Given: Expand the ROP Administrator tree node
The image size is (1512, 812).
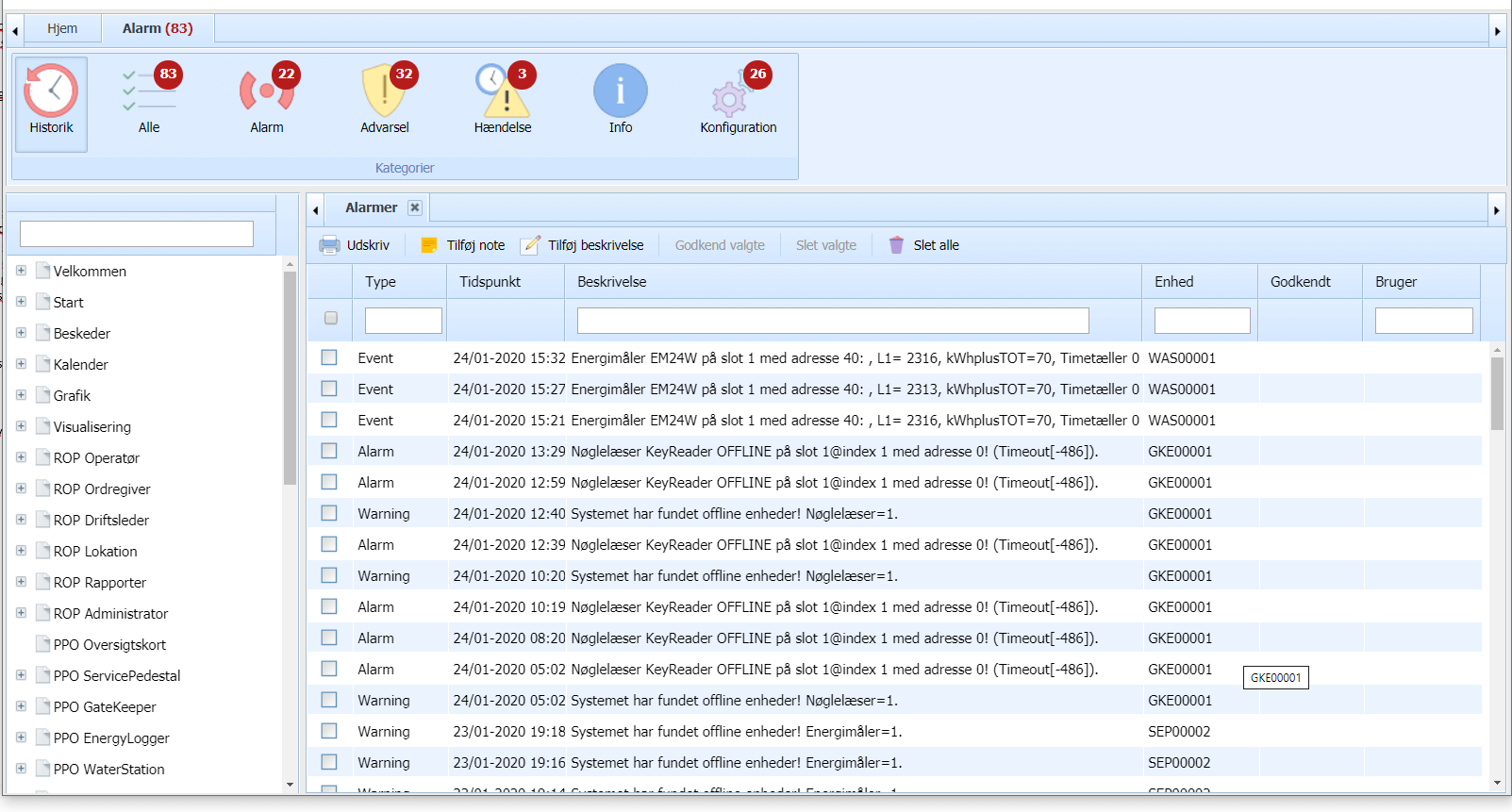Looking at the screenshot, I should pos(21,613).
